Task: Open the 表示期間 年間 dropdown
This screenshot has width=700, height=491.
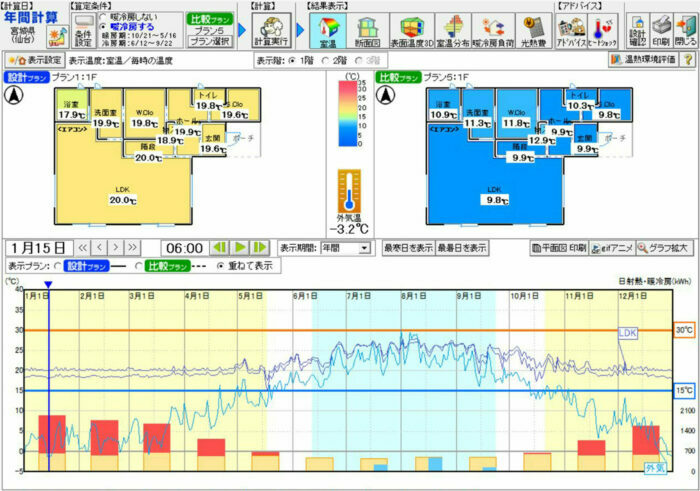Action: point(346,248)
